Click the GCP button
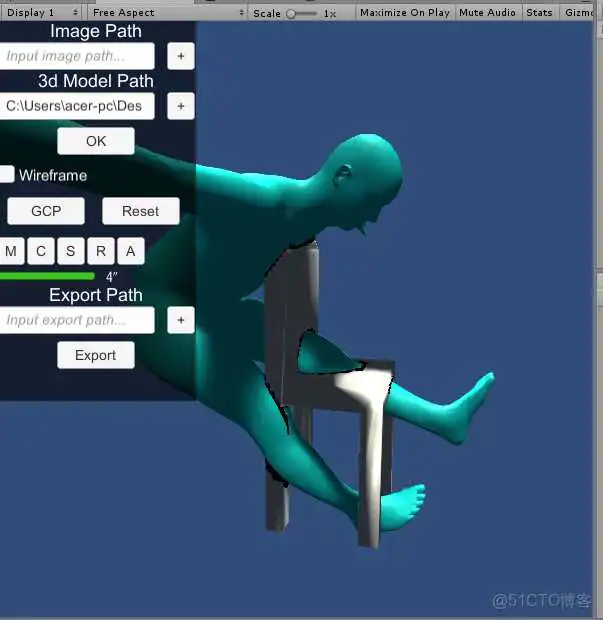Image resolution: width=603 pixels, height=620 pixels. point(46,211)
